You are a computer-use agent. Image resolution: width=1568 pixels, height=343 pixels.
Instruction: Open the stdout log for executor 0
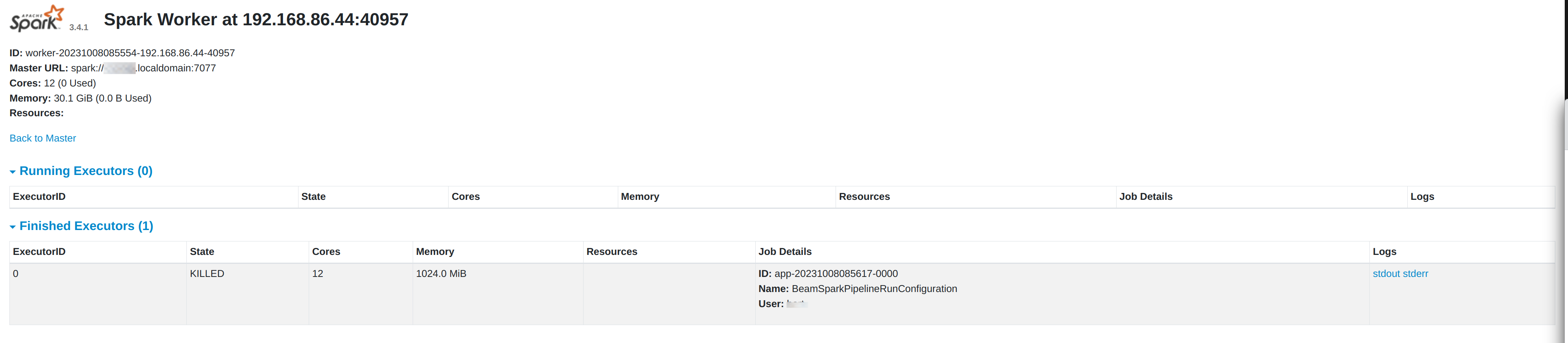pyautogui.click(x=1386, y=274)
